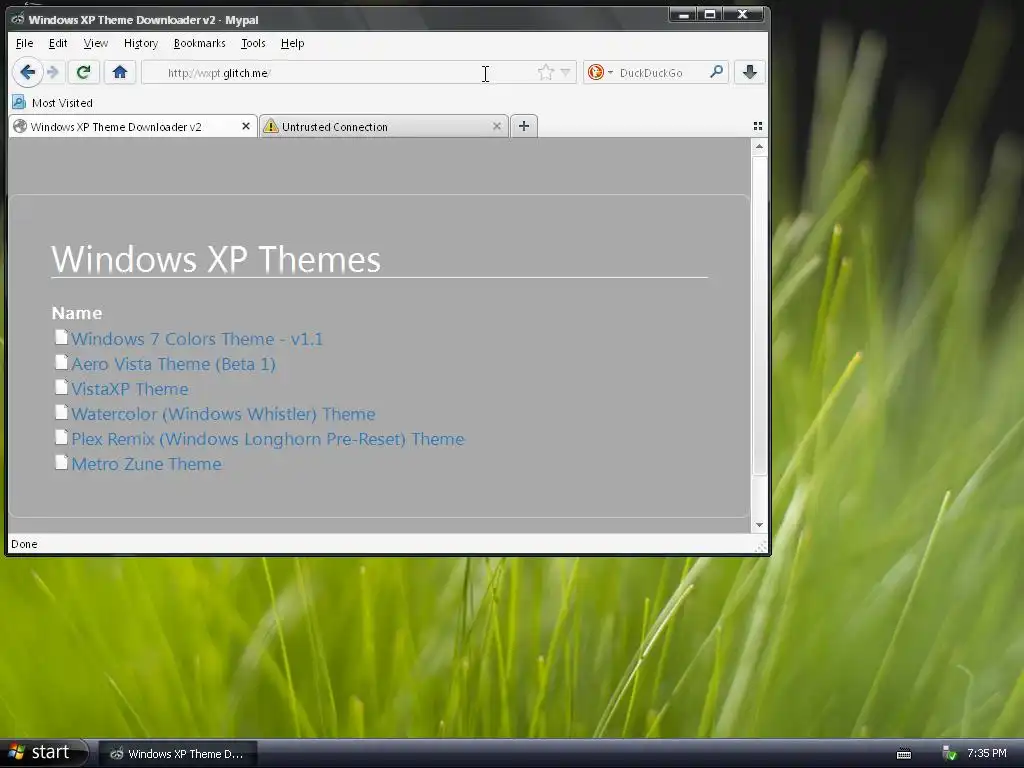
Task: Click the Most Visited folder icon
Action: 19,103
